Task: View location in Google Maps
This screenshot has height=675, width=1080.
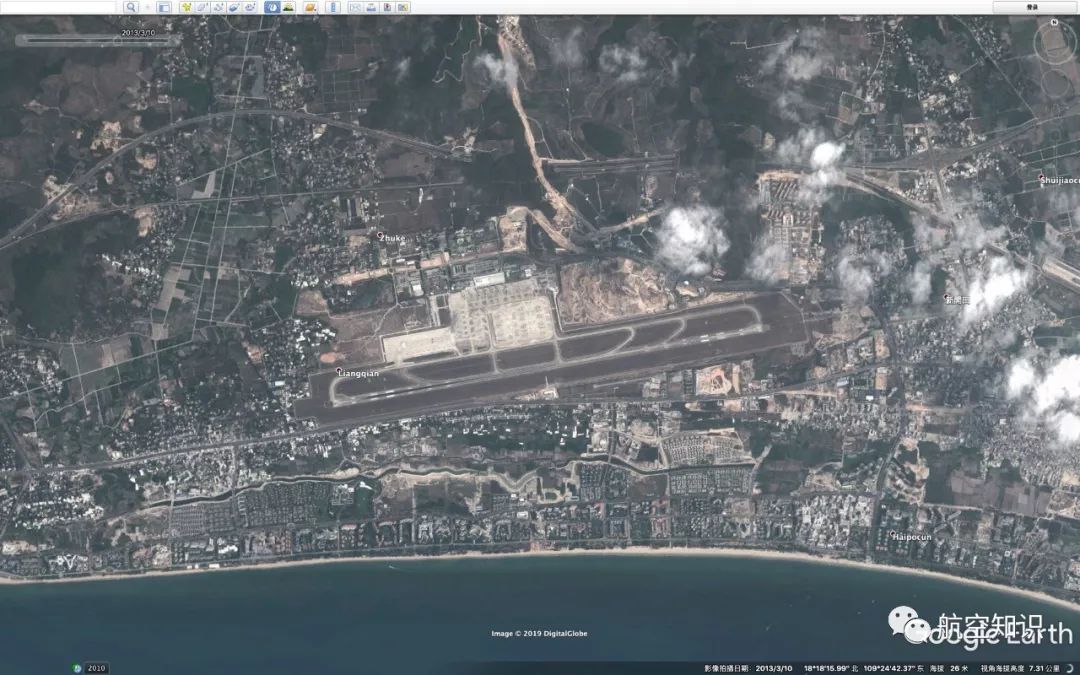Action: 403,7
